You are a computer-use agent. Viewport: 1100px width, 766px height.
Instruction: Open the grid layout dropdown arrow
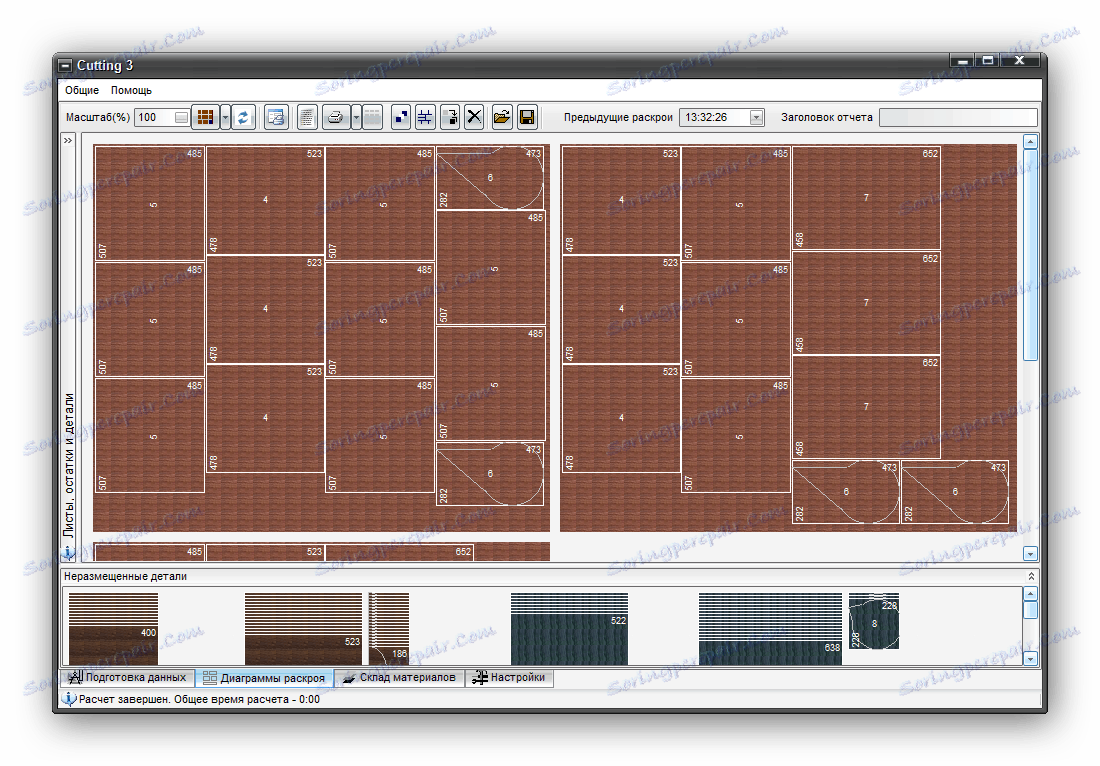click(x=225, y=117)
